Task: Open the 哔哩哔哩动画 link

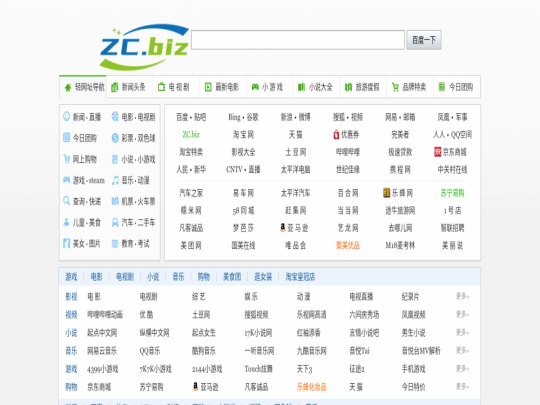Action: click(105, 314)
